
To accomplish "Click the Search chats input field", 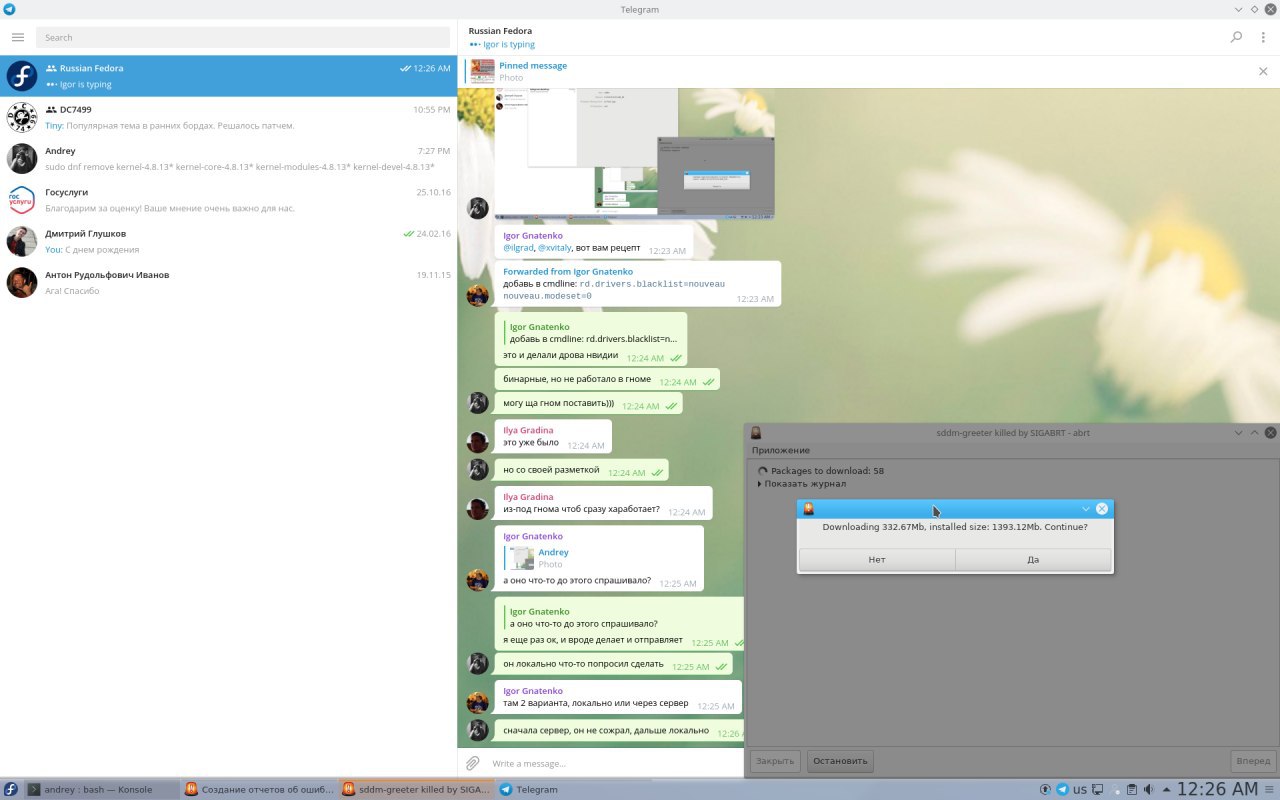I will 242,38.
